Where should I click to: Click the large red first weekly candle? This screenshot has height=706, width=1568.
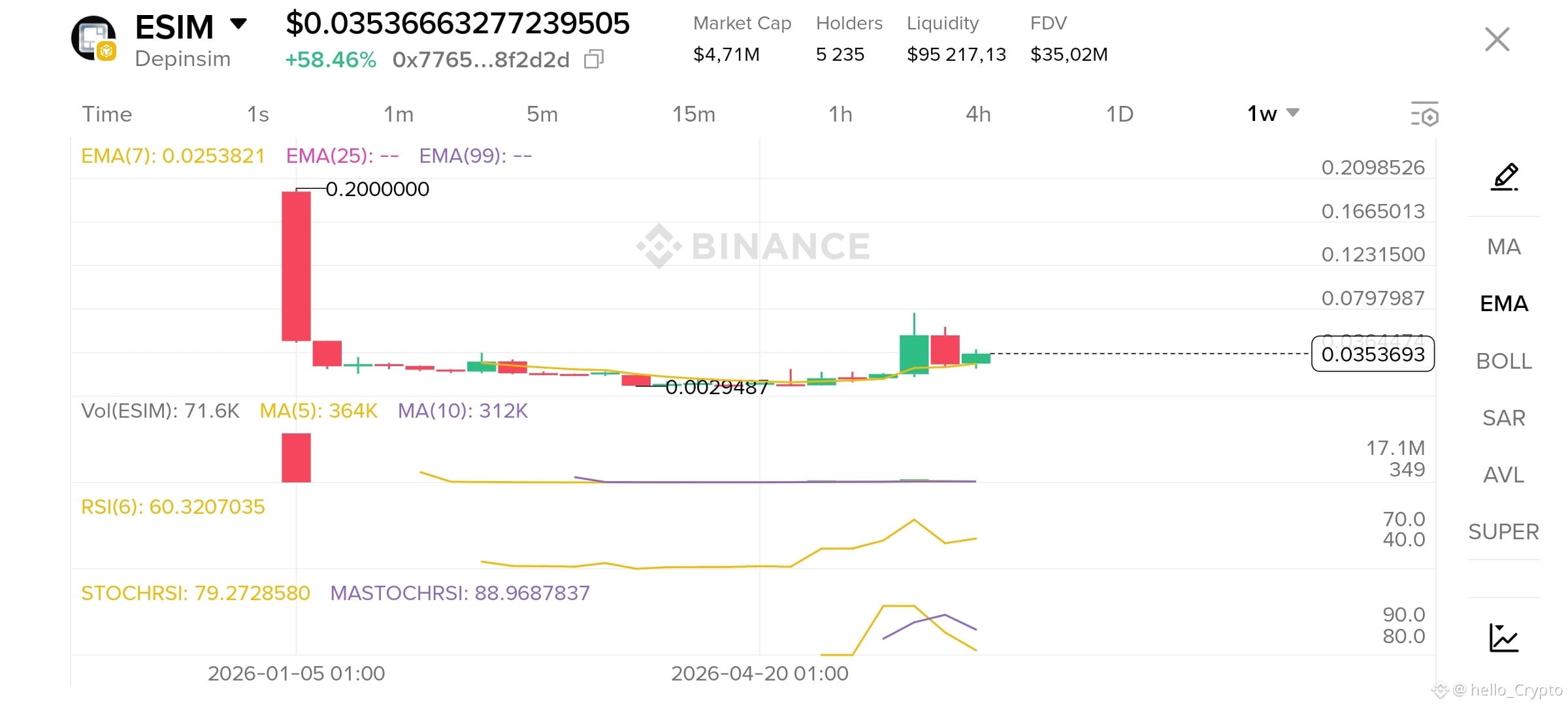(296, 266)
